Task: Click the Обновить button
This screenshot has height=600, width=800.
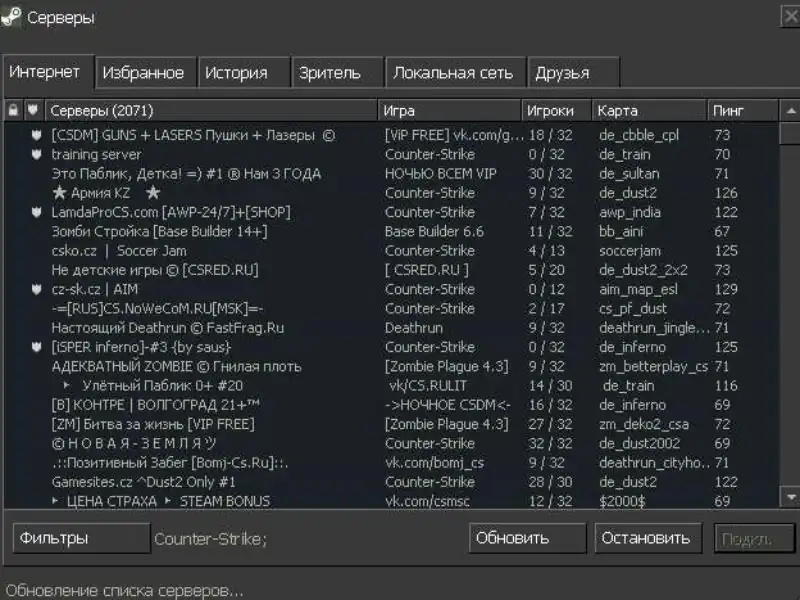Action: (x=528, y=538)
